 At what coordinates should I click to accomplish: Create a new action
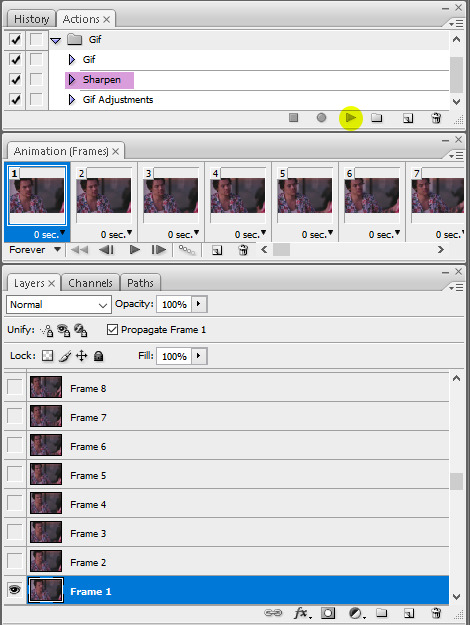[x=408, y=118]
